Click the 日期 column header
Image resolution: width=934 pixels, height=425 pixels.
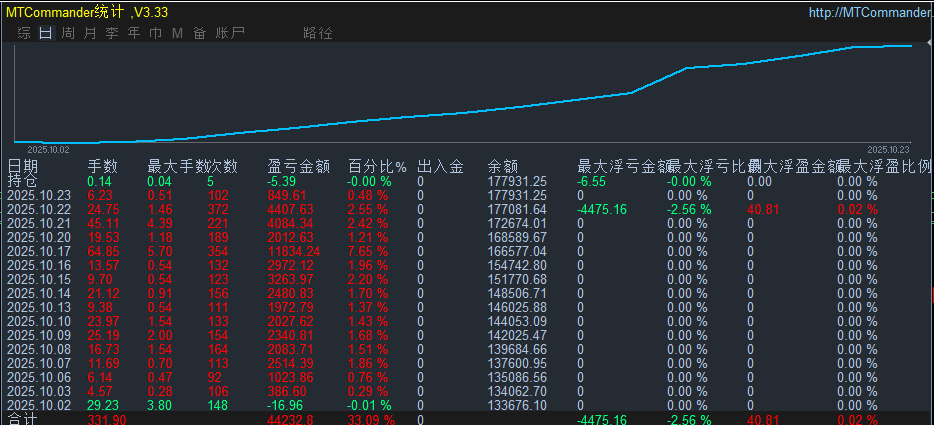coord(23,166)
